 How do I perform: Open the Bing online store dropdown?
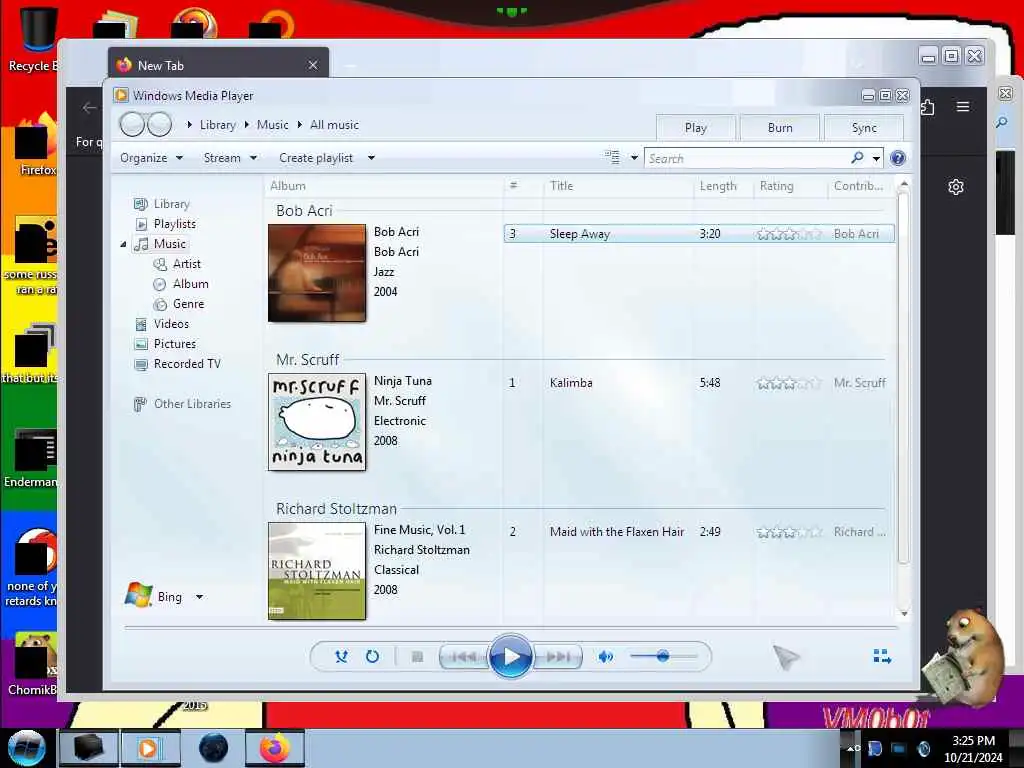[199, 597]
